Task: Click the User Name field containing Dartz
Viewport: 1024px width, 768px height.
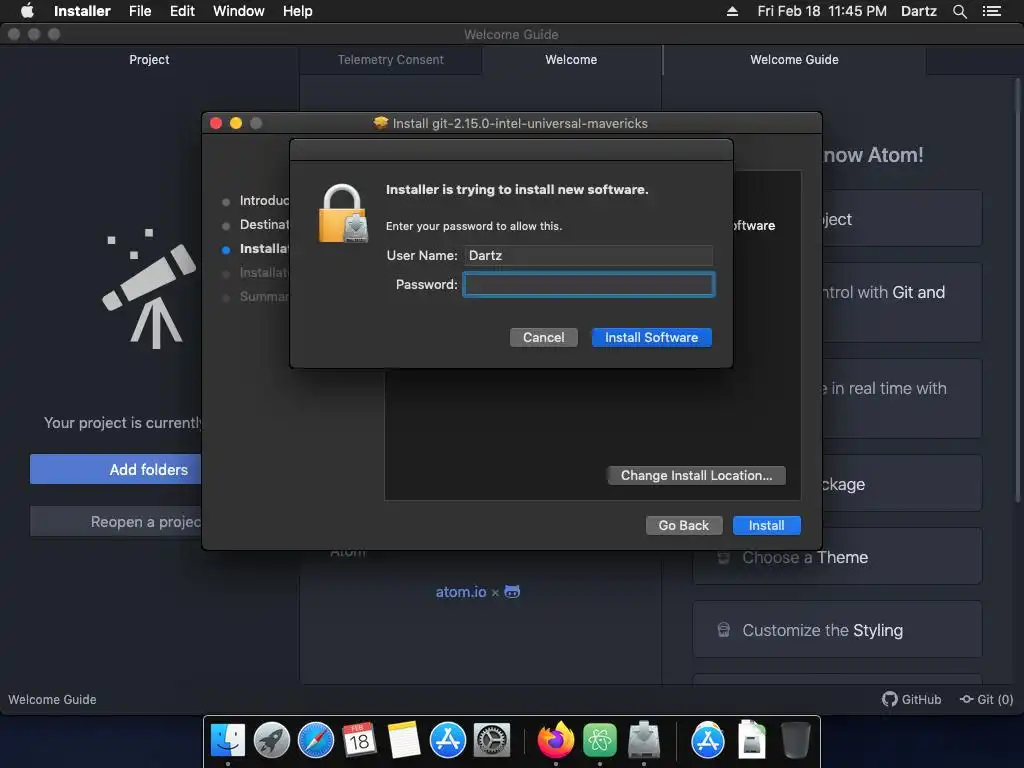Action: 589,255
